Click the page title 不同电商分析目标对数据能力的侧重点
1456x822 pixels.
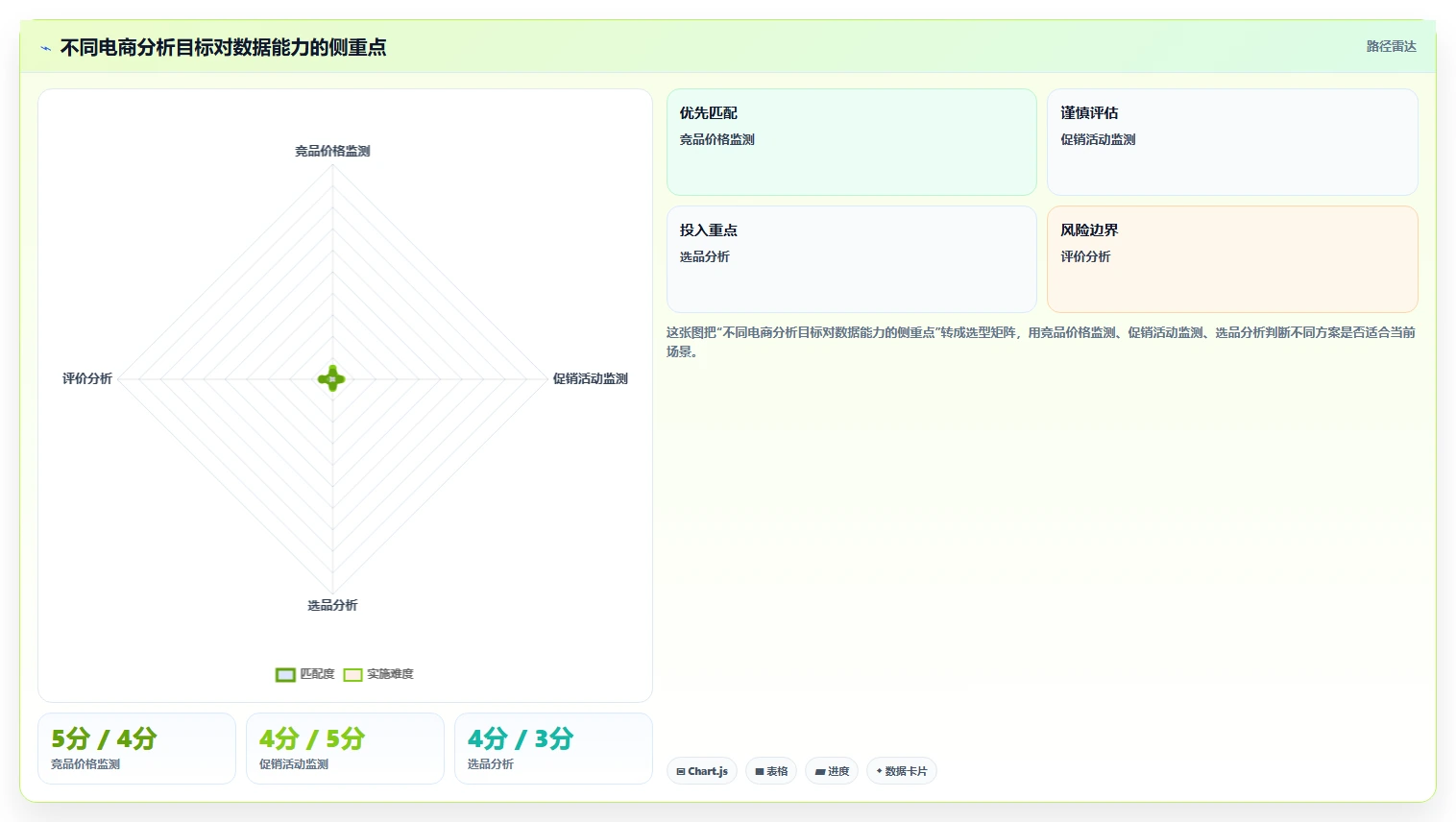pos(224,47)
